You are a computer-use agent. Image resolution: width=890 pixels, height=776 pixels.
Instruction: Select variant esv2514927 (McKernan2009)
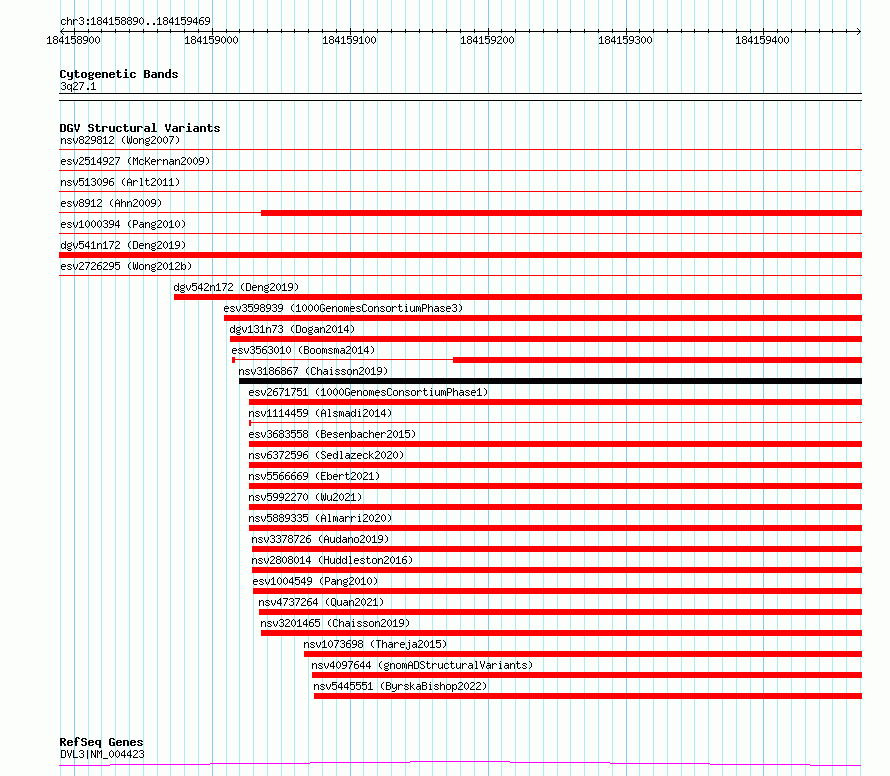pyautogui.click(x=135, y=161)
